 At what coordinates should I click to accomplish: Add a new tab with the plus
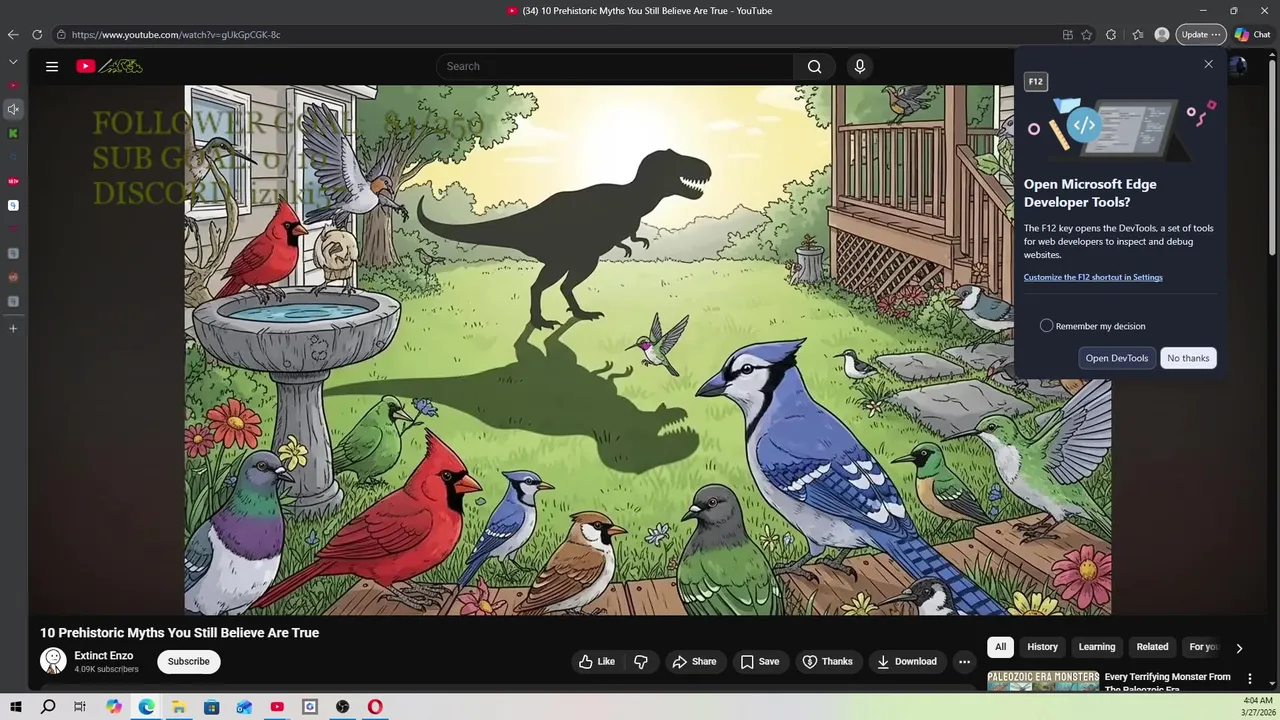13,328
